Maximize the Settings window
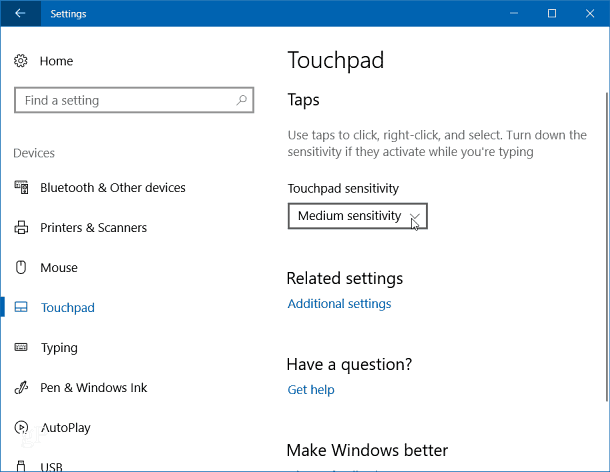Image resolution: width=610 pixels, height=472 pixels. (552, 13)
